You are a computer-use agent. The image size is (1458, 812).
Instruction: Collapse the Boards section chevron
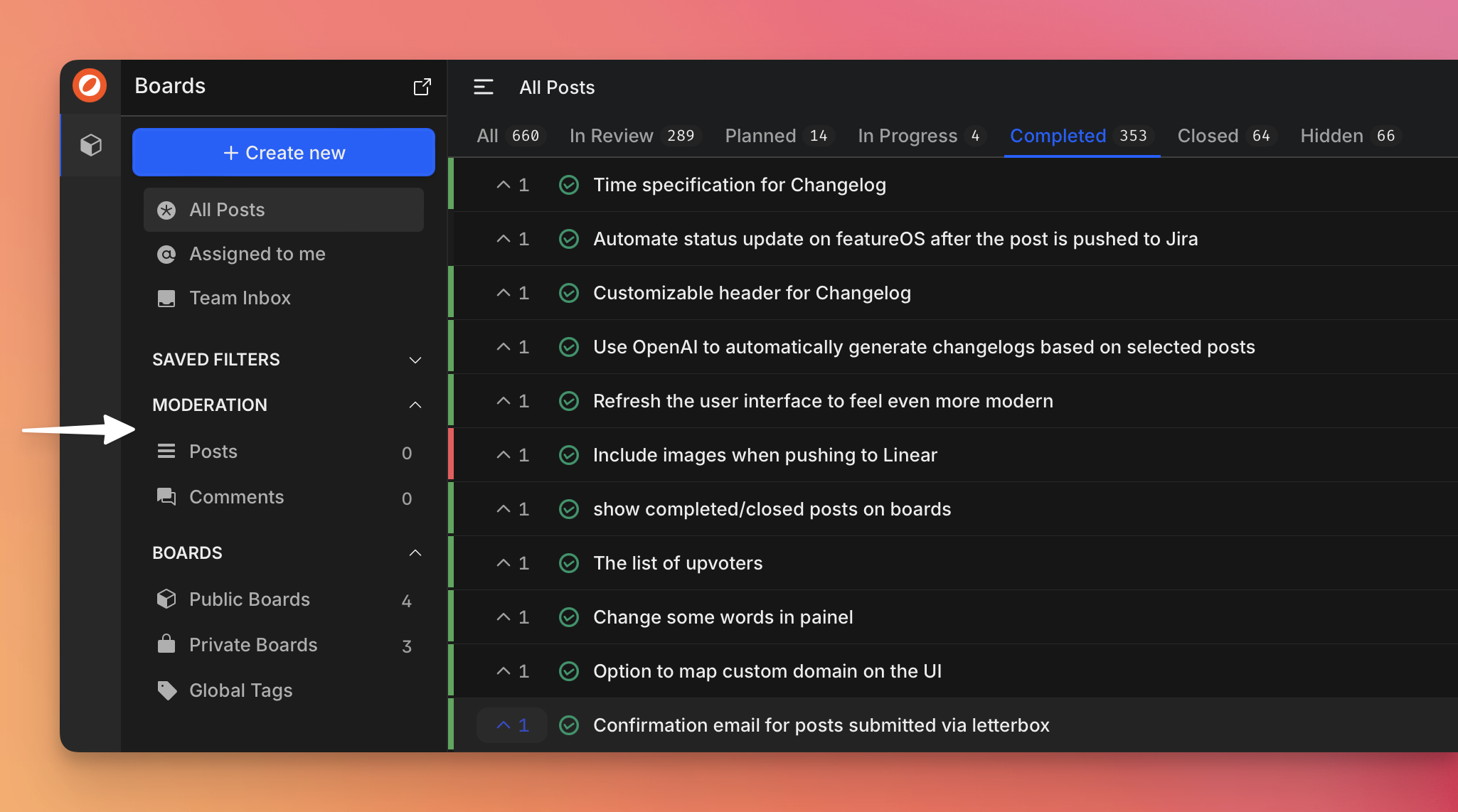pyautogui.click(x=415, y=553)
